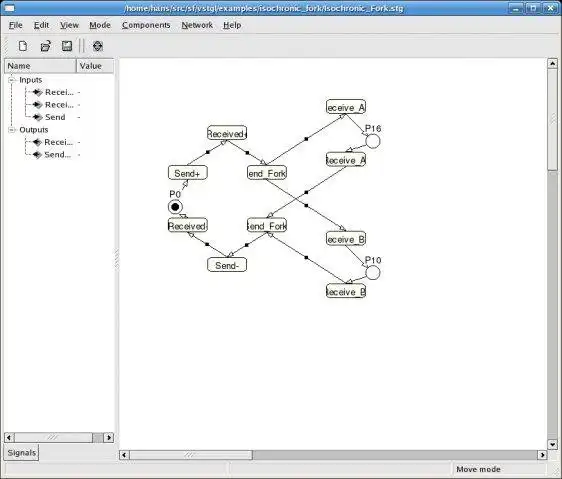Screen dimensions: 562x479
Task: Maximize the vstgl window
Action: (533, 8)
